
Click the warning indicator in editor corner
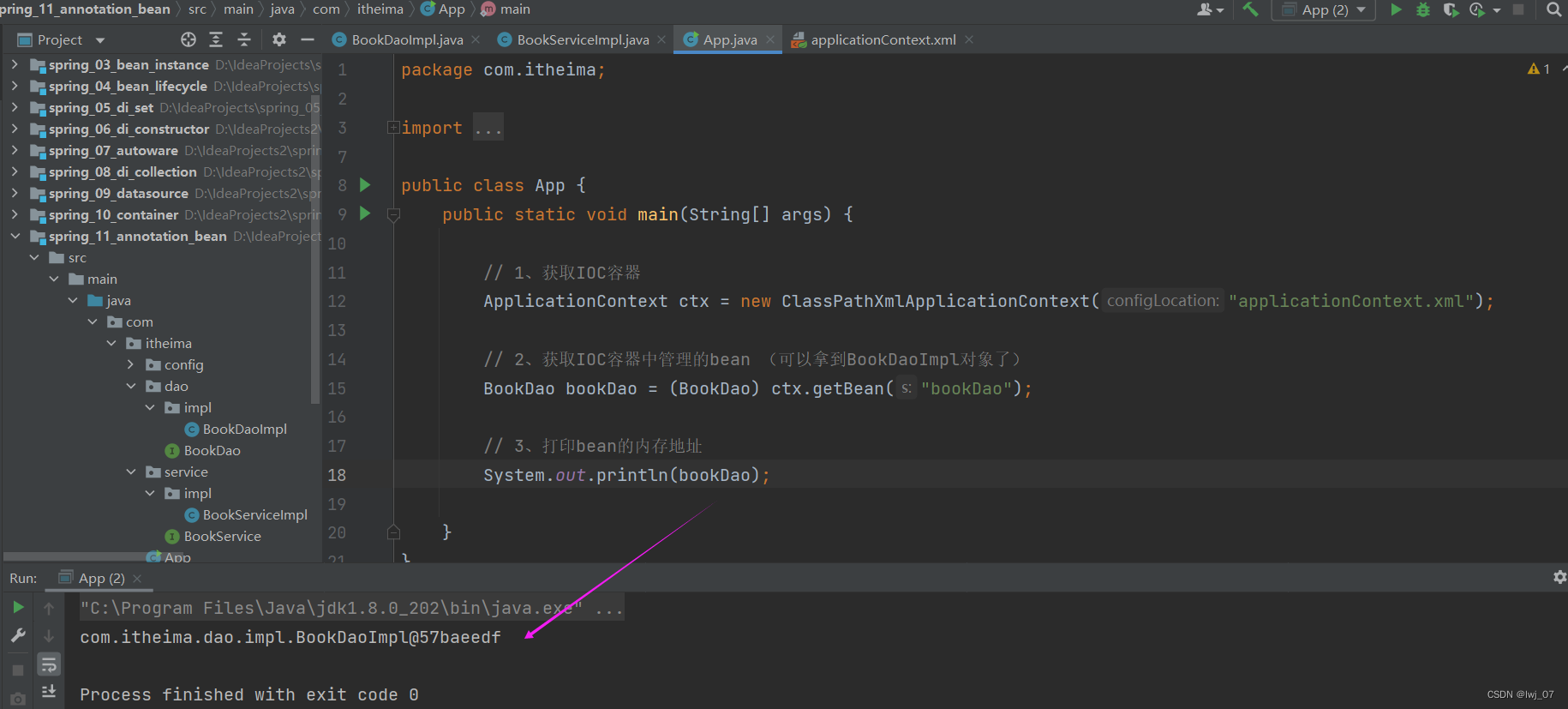(1538, 69)
